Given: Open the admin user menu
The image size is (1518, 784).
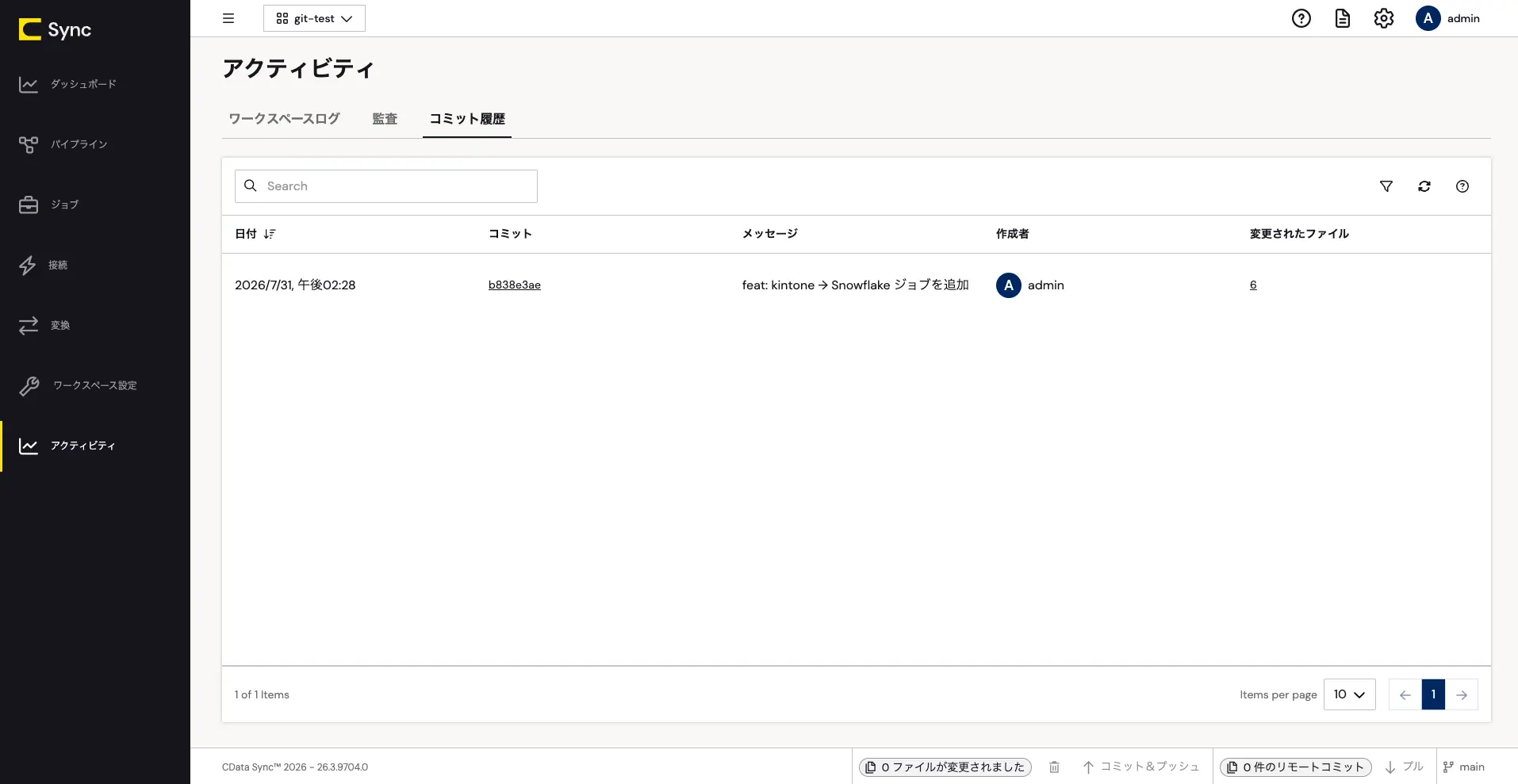Looking at the screenshot, I should [x=1447, y=18].
